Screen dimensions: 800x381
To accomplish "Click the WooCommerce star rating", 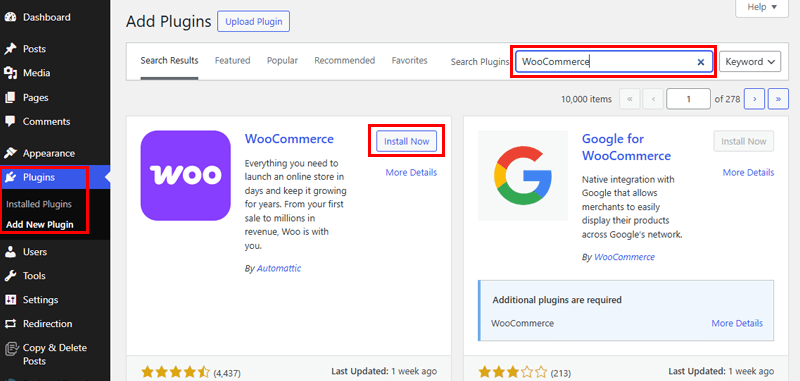I will 176,372.
